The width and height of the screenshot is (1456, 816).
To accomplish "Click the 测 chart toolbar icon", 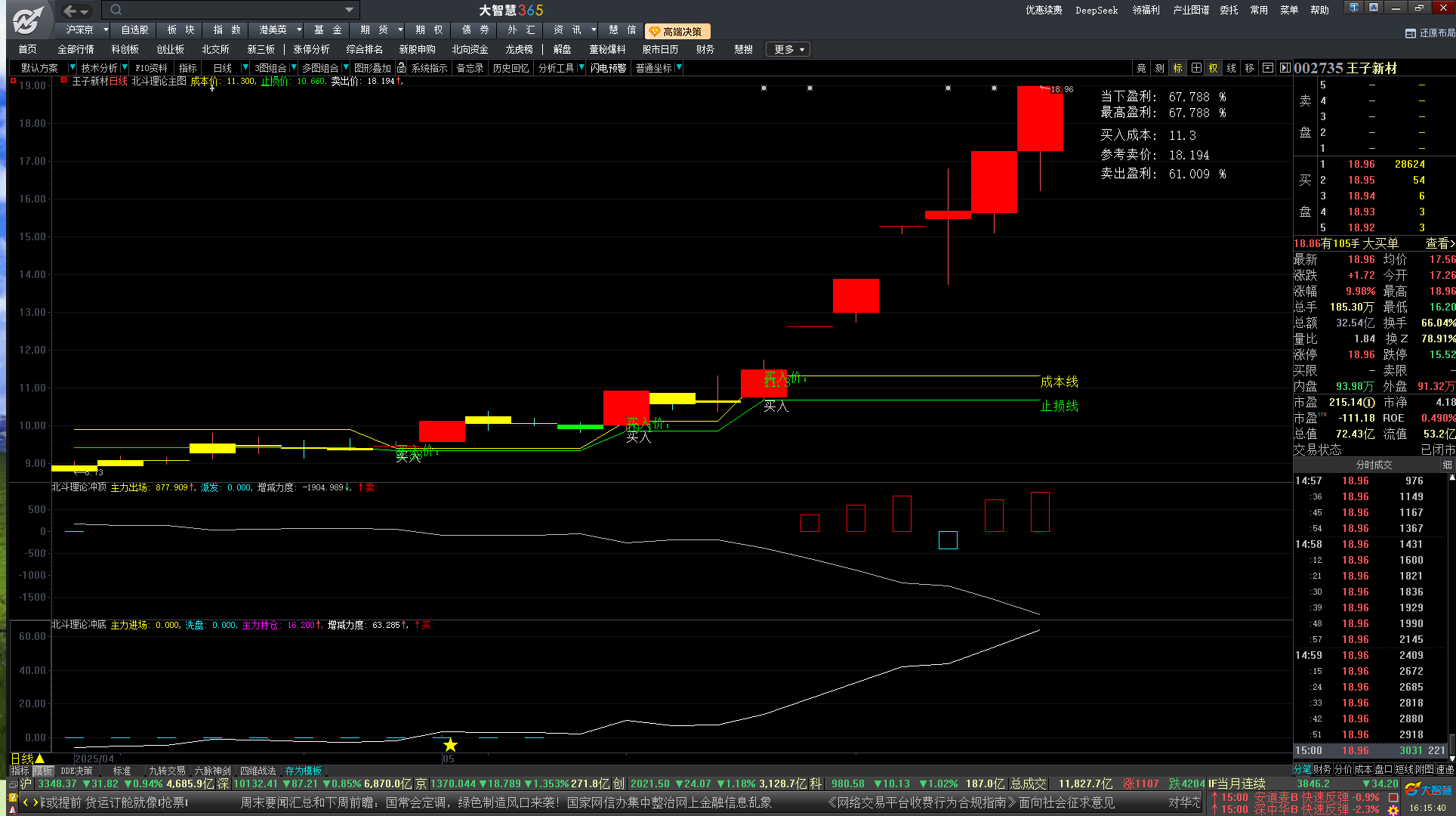I will click(1159, 68).
